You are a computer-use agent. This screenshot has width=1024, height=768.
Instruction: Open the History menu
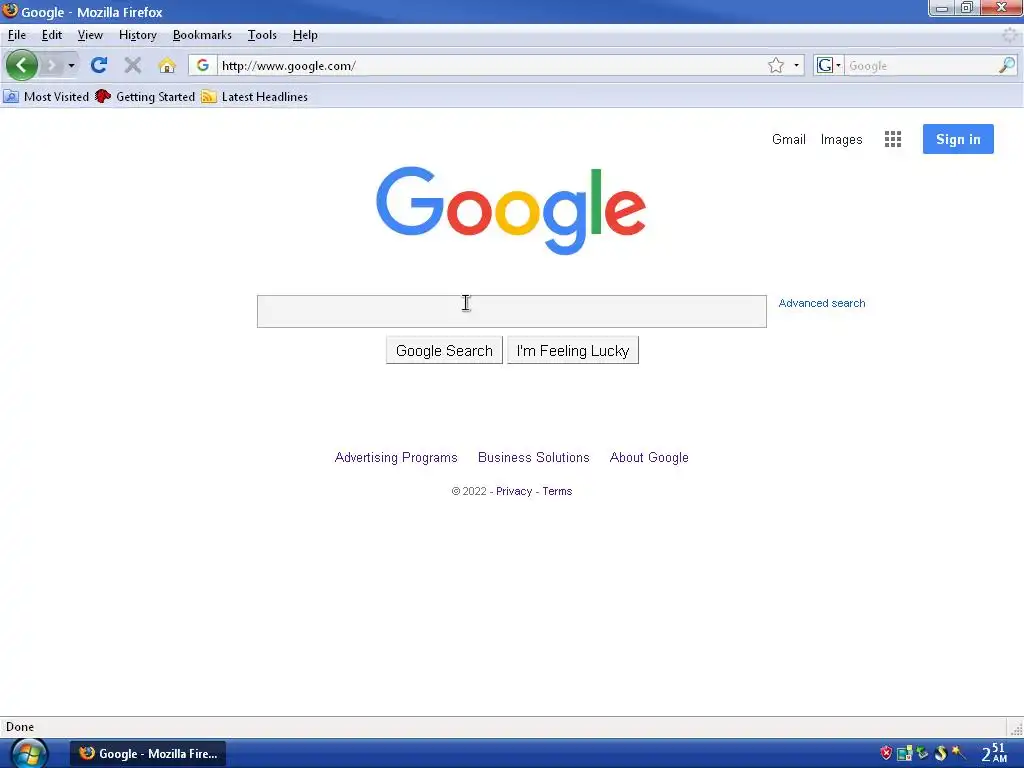(137, 35)
